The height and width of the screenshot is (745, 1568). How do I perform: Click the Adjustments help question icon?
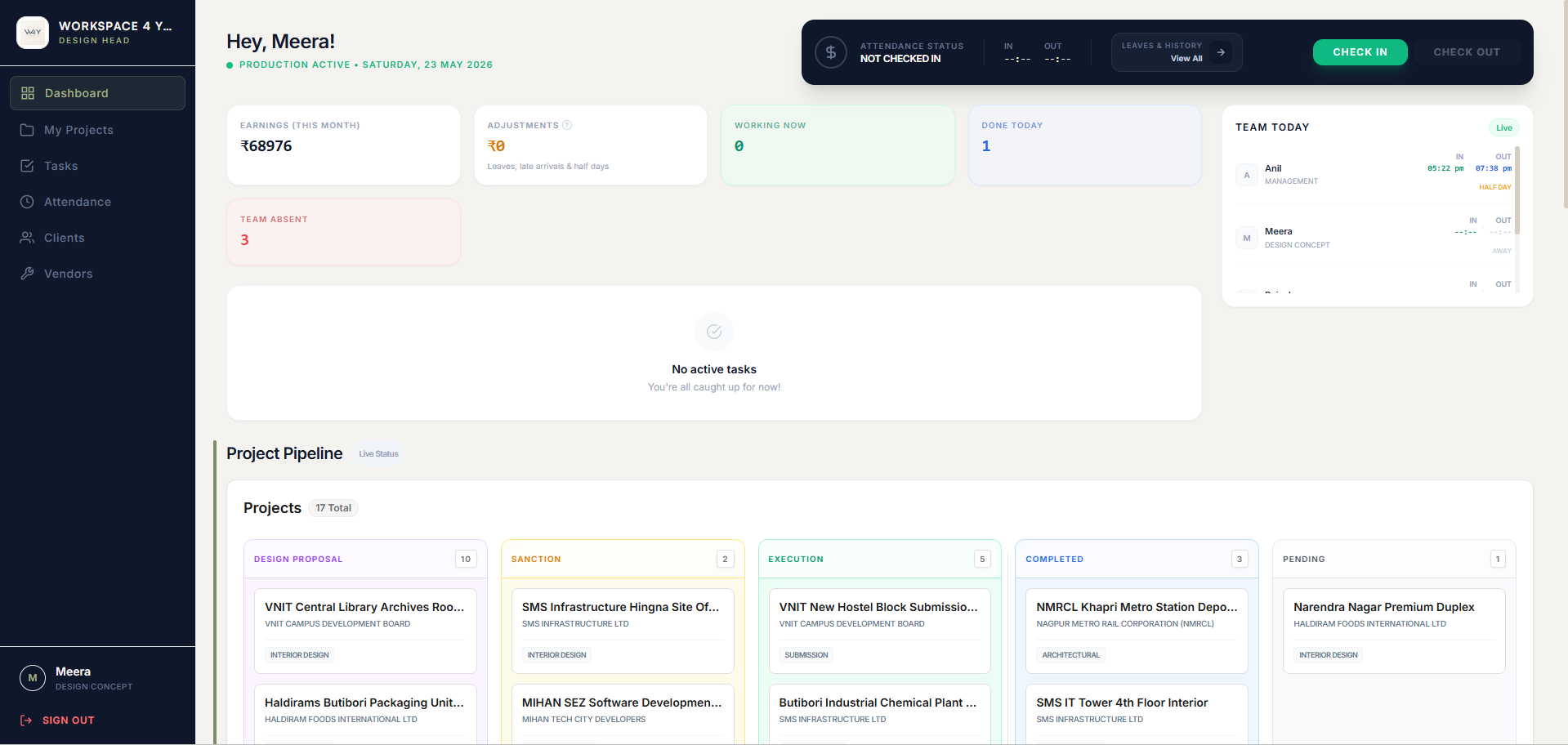(567, 125)
